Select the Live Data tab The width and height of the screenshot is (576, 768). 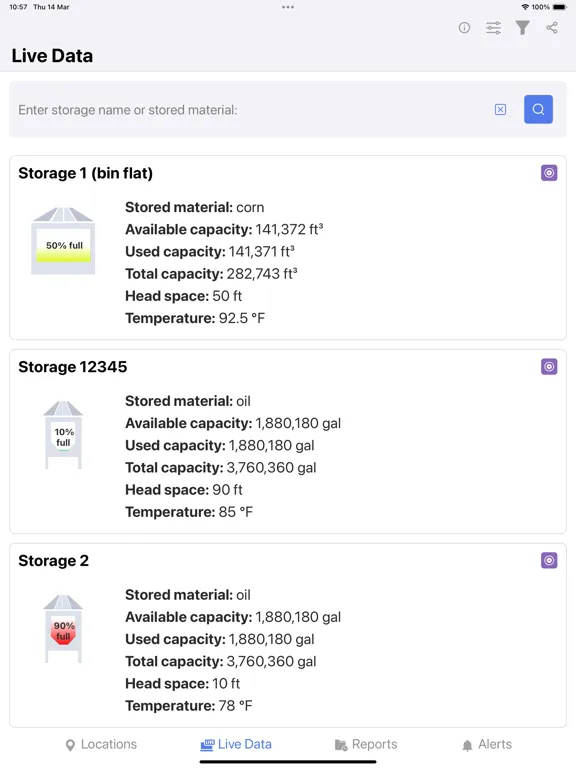coord(236,744)
